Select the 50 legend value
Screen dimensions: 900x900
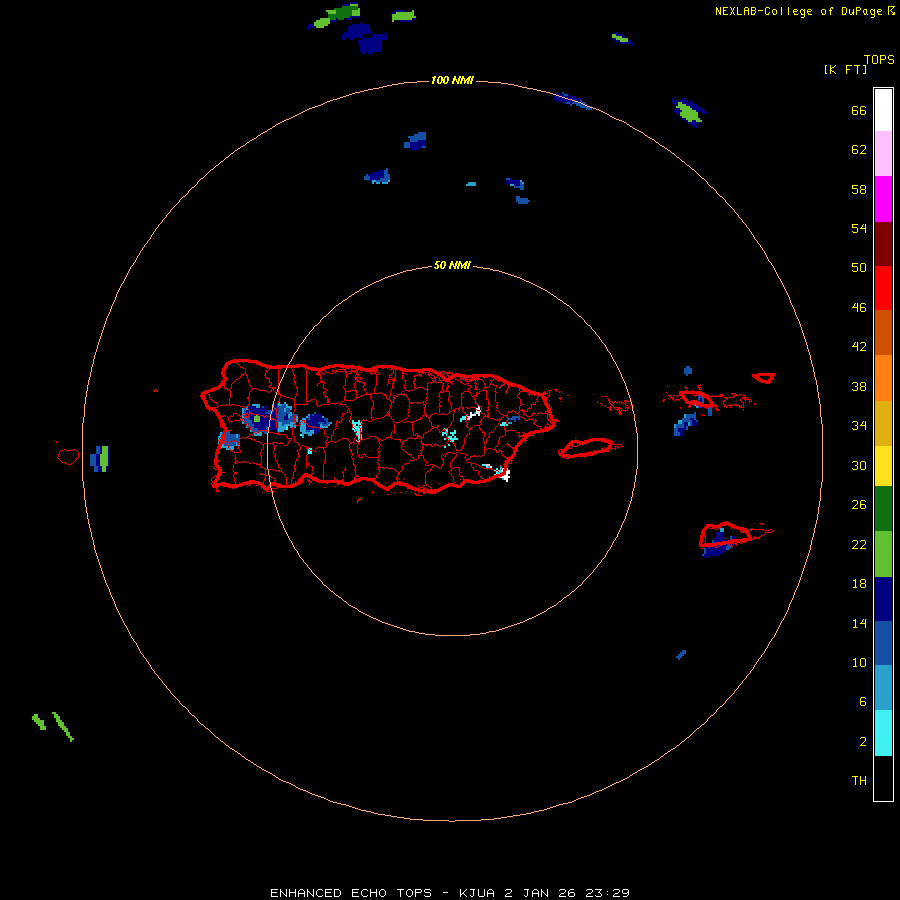(859, 268)
